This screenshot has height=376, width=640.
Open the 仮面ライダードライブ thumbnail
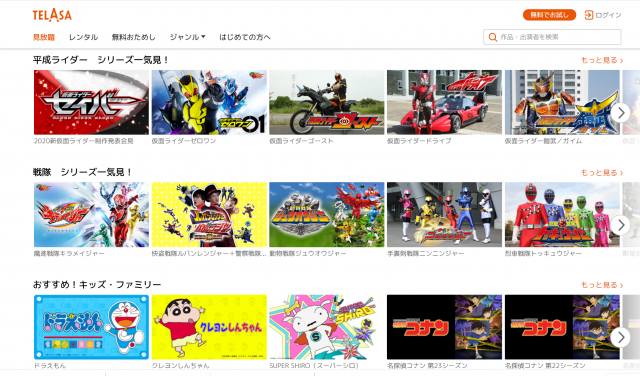click(x=444, y=102)
